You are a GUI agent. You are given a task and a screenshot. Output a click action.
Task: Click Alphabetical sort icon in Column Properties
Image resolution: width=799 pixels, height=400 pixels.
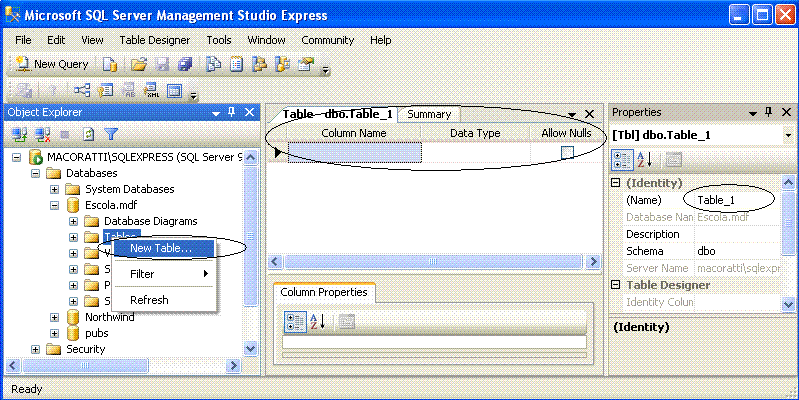coord(318,322)
